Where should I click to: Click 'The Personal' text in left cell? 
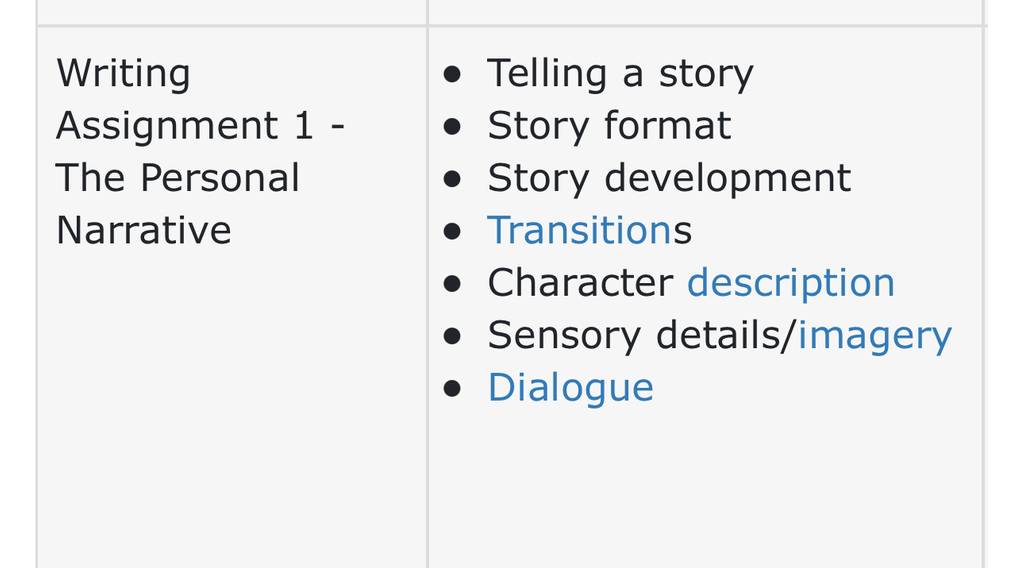point(178,178)
